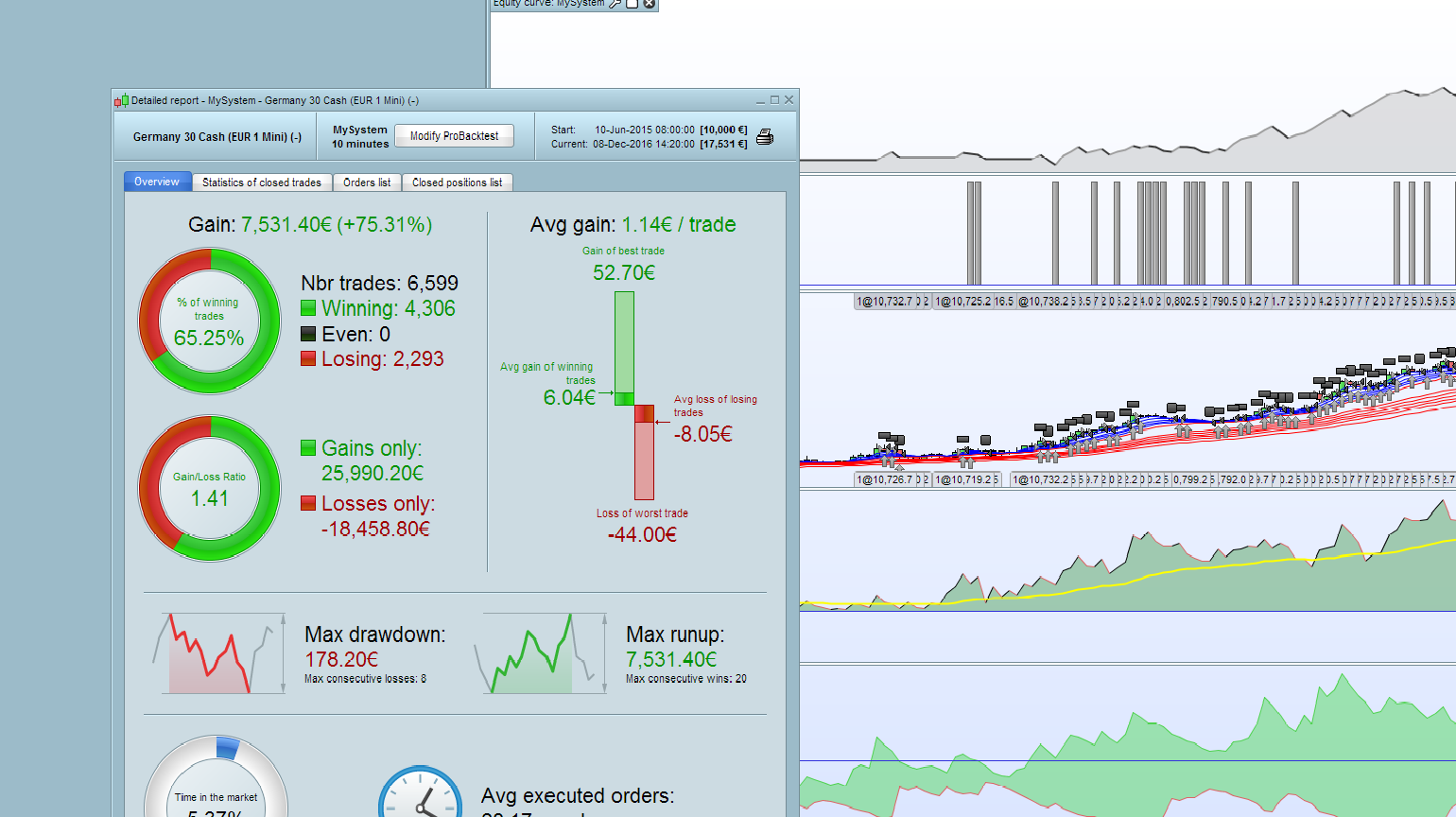Click the Even: 0 entry
The image size is (1456, 817).
(x=355, y=334)
